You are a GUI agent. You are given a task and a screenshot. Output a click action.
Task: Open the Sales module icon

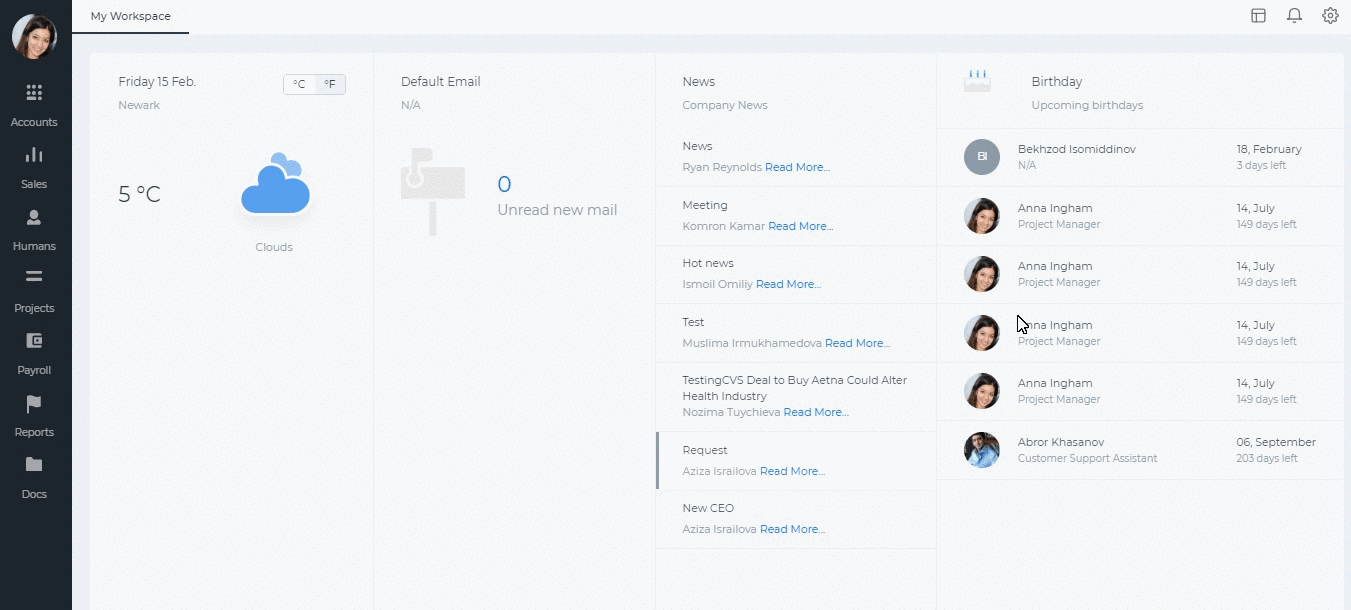point(34,155)
